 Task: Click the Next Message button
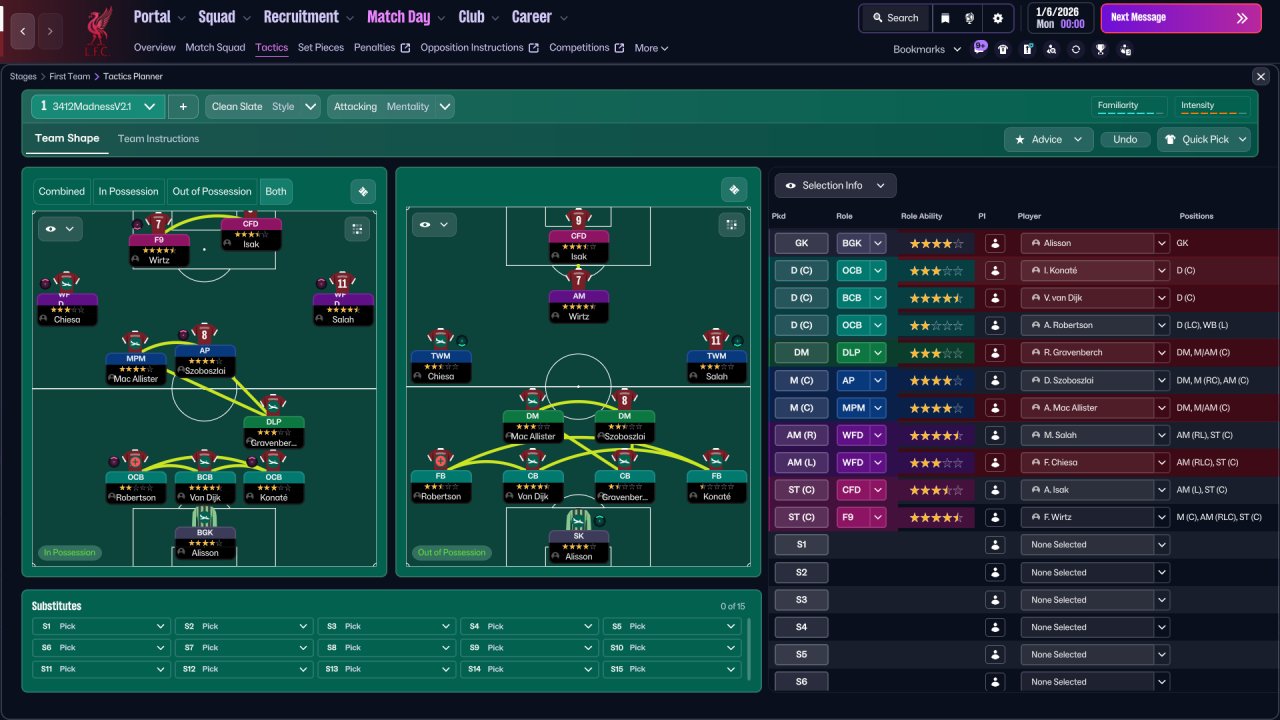[x=1181, y=18]
